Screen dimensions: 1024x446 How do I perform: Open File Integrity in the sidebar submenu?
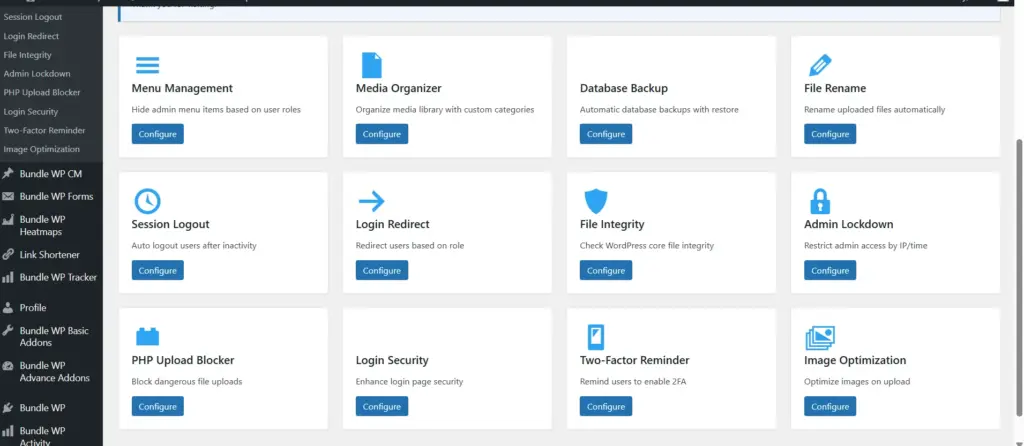[27, 55]
